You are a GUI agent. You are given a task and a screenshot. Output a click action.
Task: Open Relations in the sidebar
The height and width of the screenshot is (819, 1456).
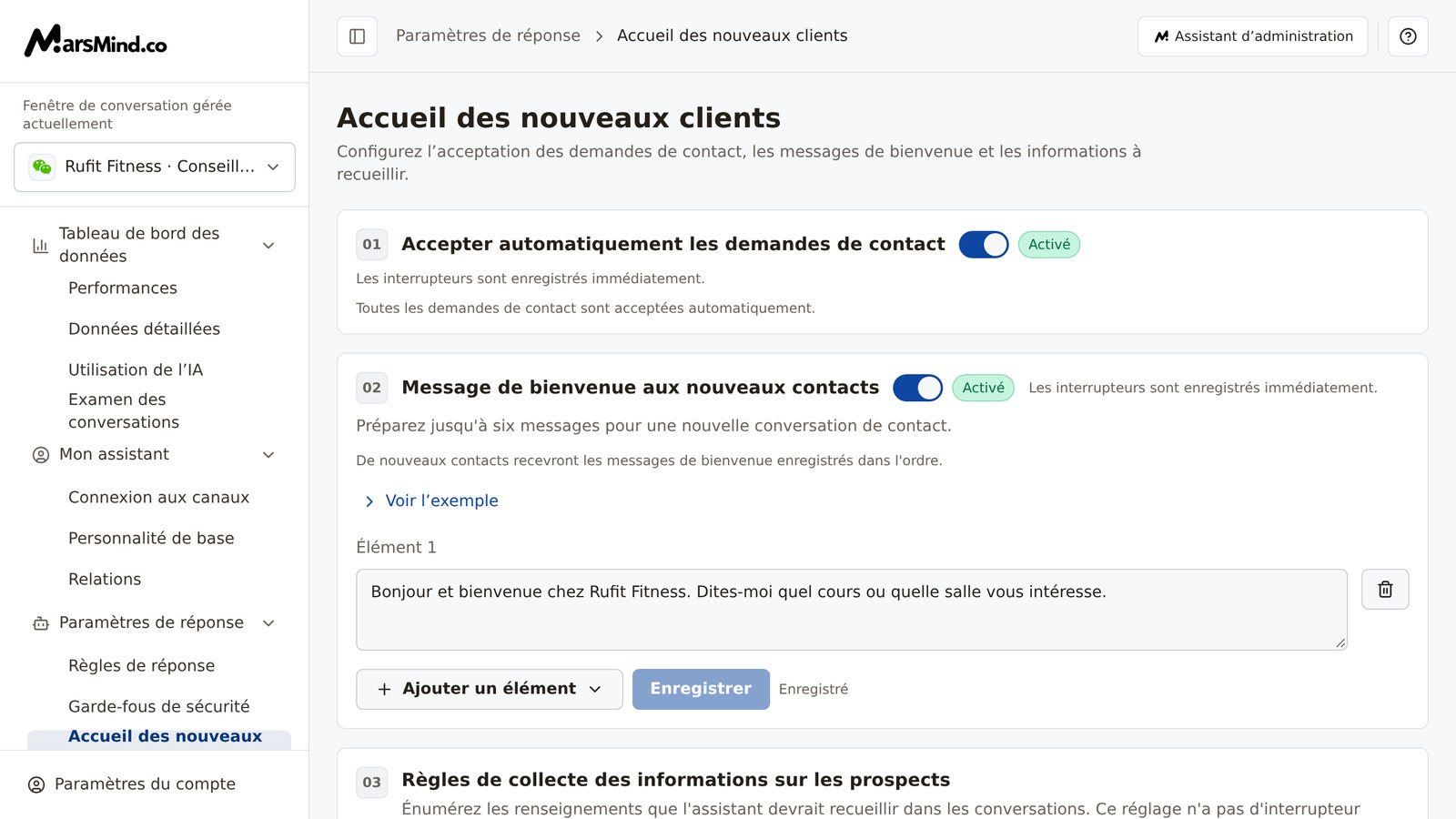105,580
